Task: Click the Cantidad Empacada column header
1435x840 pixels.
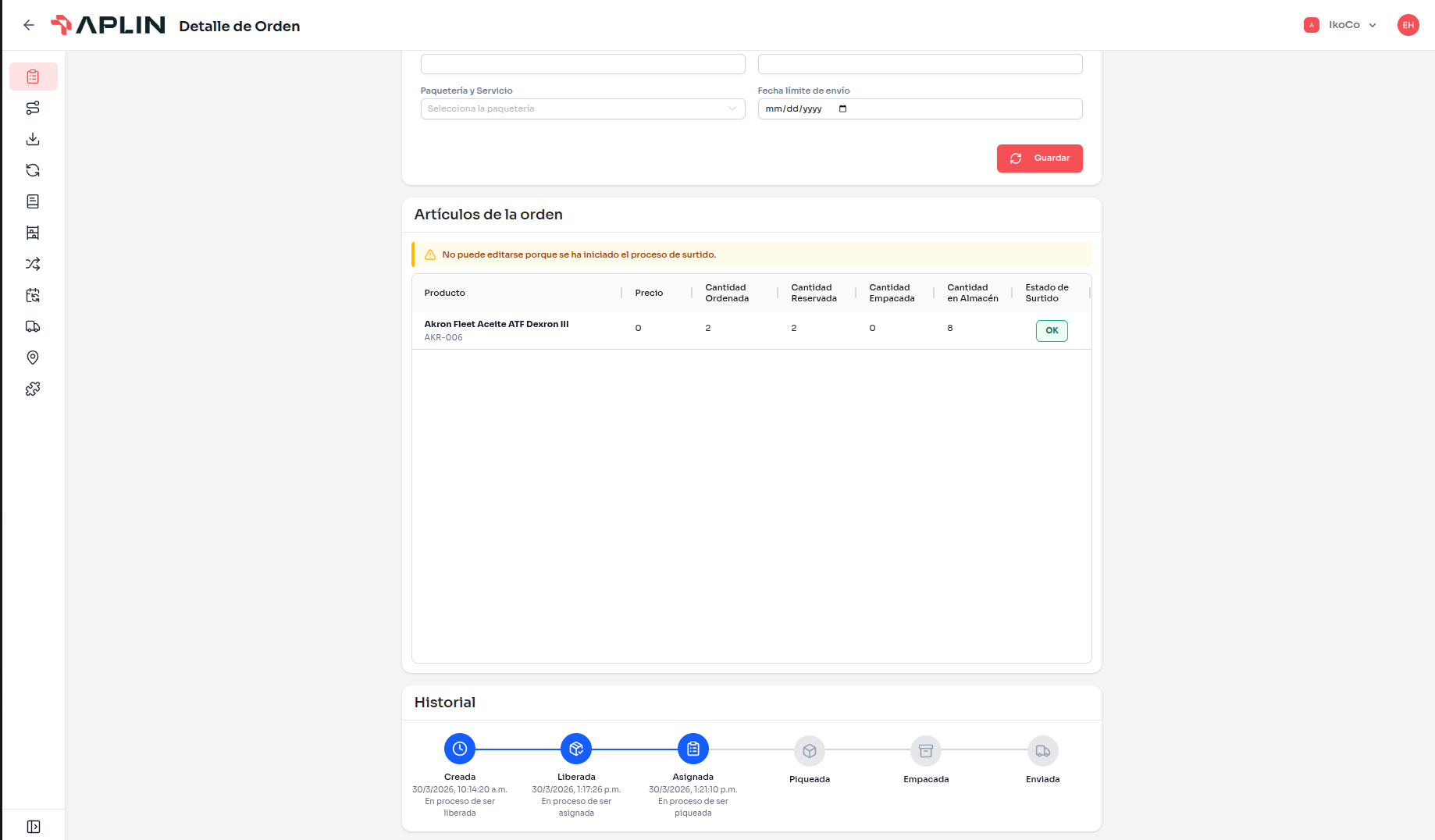Action: 892,293
